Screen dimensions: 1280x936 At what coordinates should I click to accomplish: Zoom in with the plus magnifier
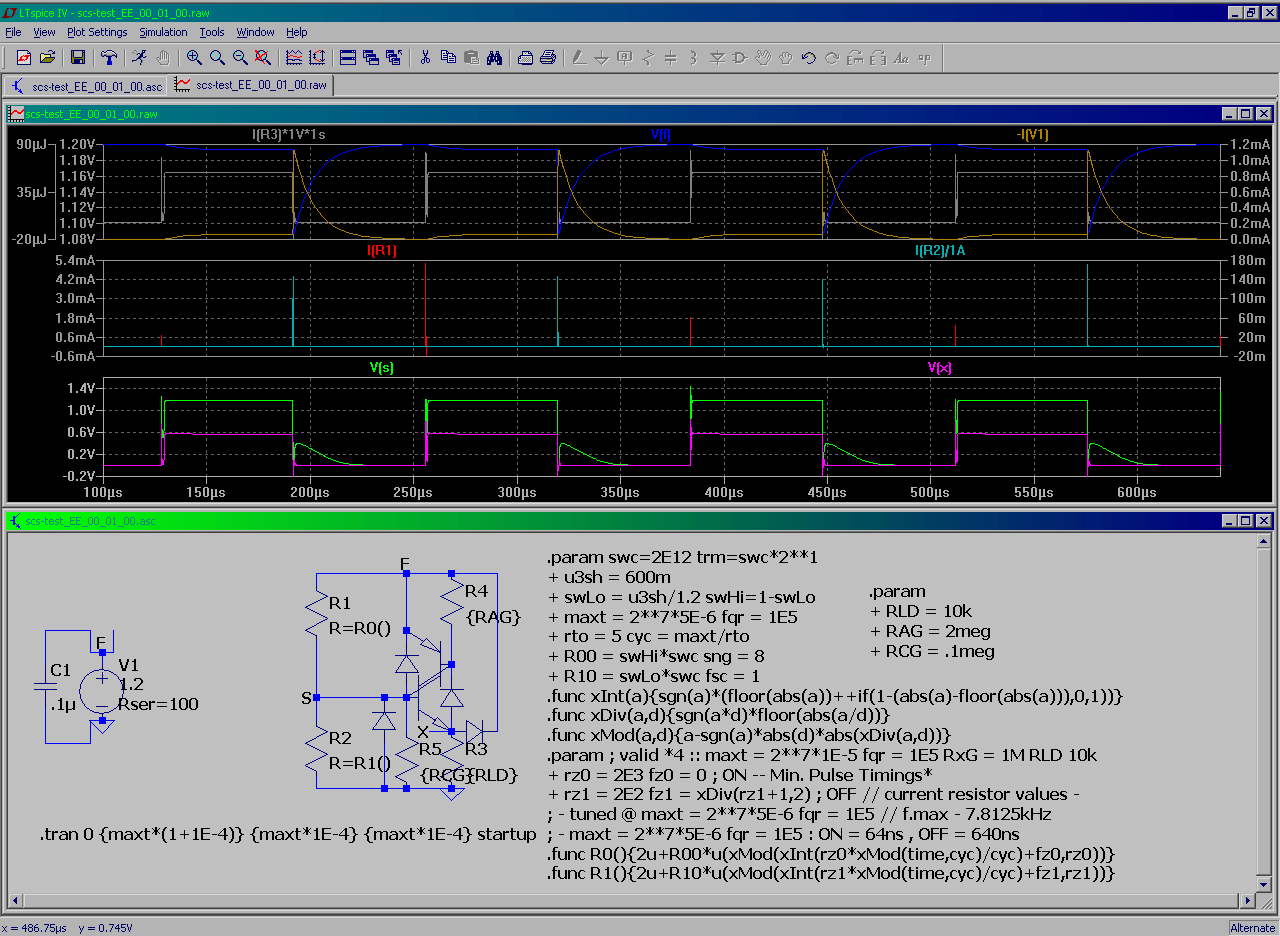pyautogui.click(x=194, y=58)
